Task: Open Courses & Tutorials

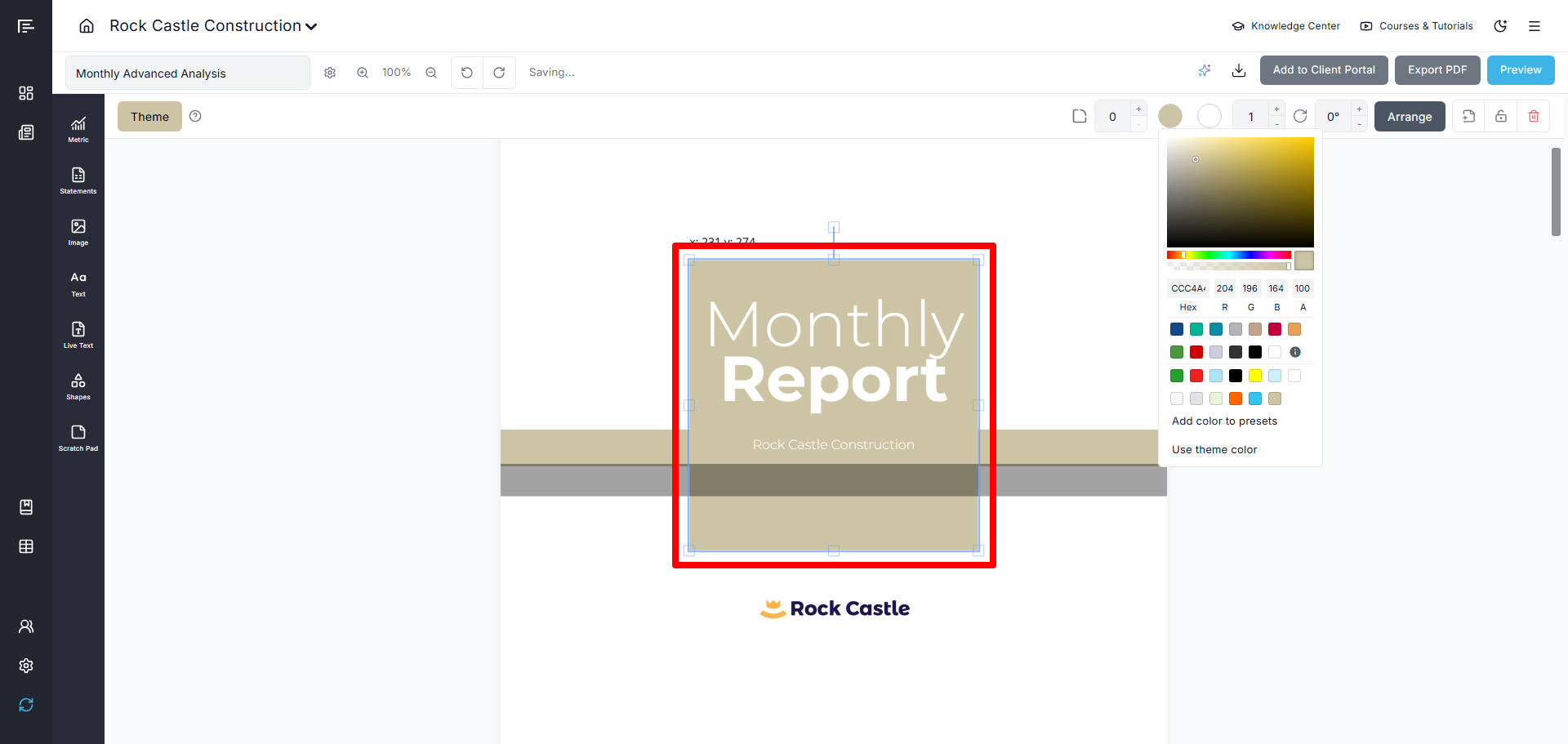Action: tap(1417, 26)
